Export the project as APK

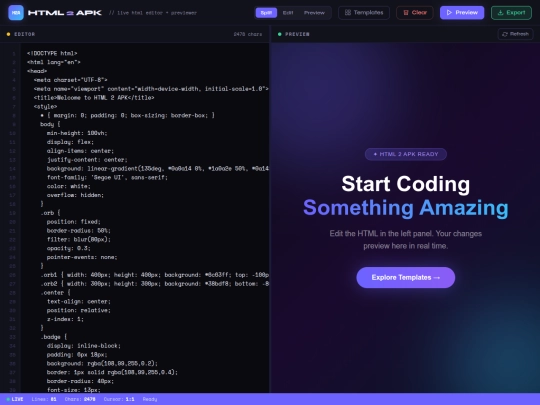511,13
